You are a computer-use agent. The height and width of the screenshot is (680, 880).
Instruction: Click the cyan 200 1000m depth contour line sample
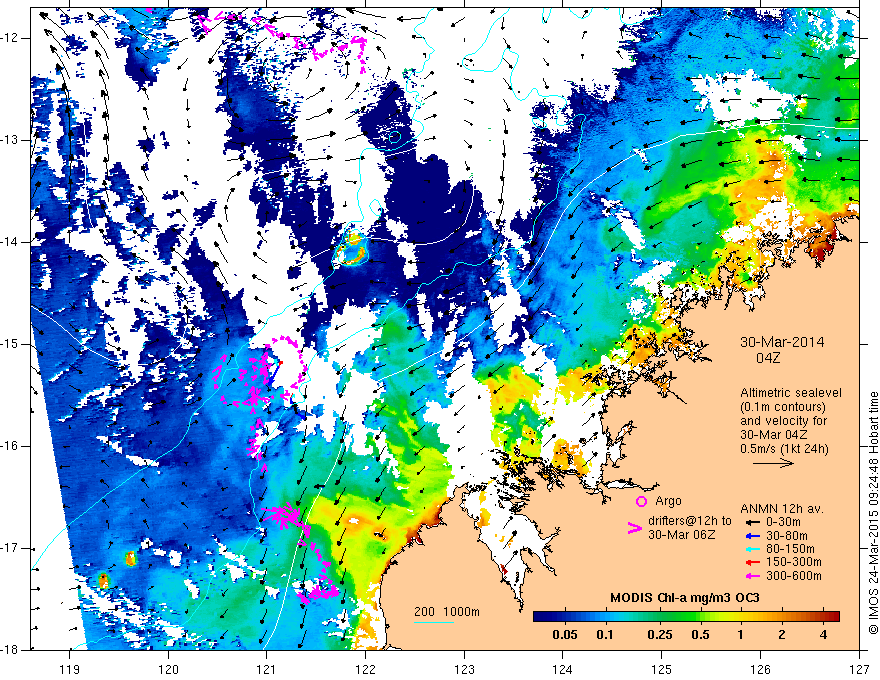434,622
